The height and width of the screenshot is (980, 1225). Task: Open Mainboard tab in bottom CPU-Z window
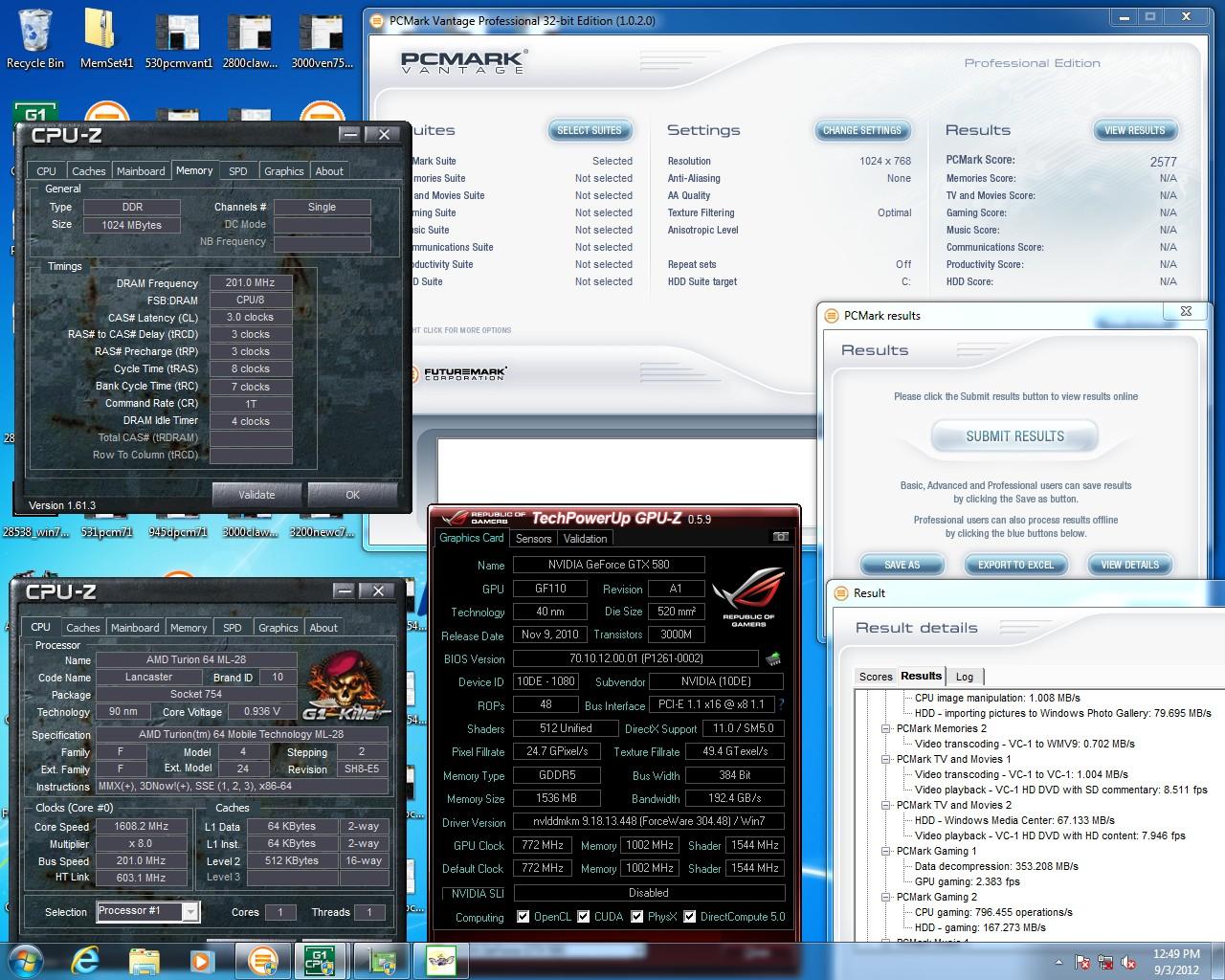[x=135, y=628]
